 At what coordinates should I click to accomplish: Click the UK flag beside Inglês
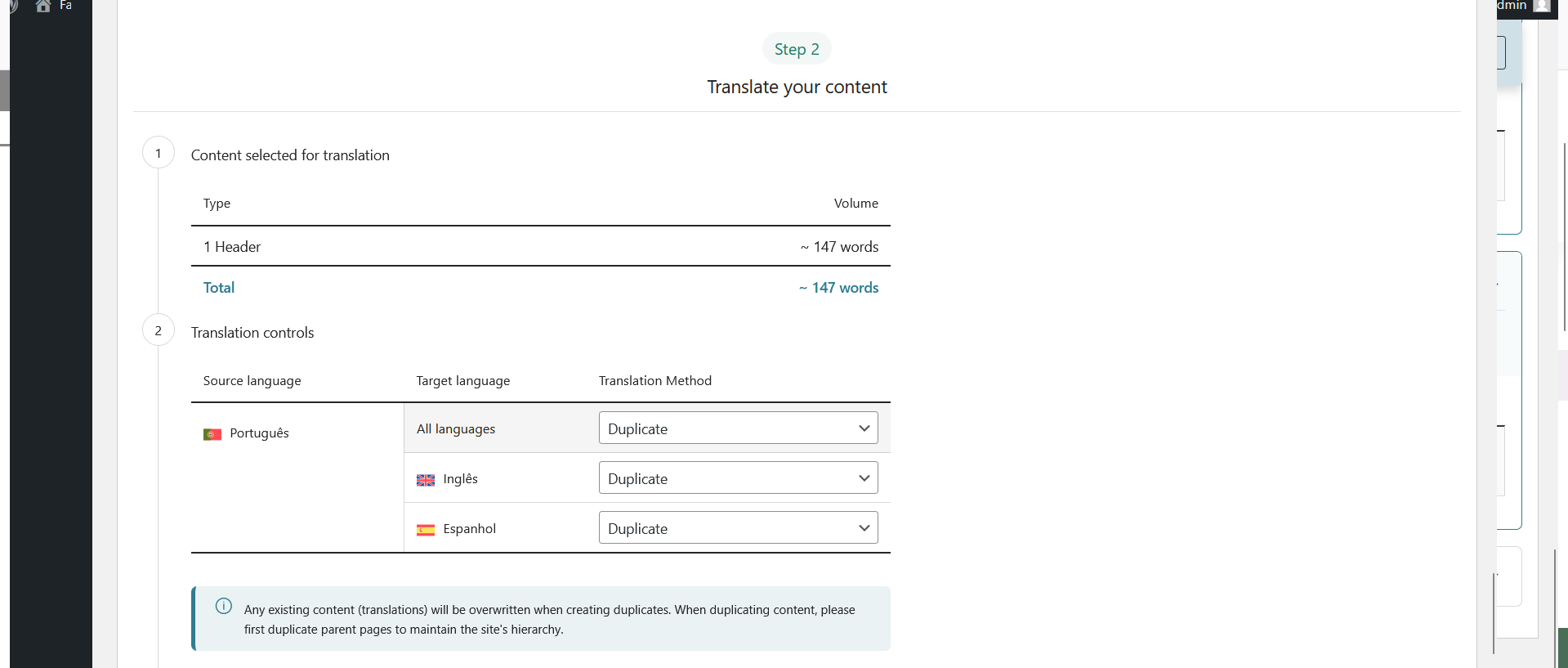coord(426,480)
